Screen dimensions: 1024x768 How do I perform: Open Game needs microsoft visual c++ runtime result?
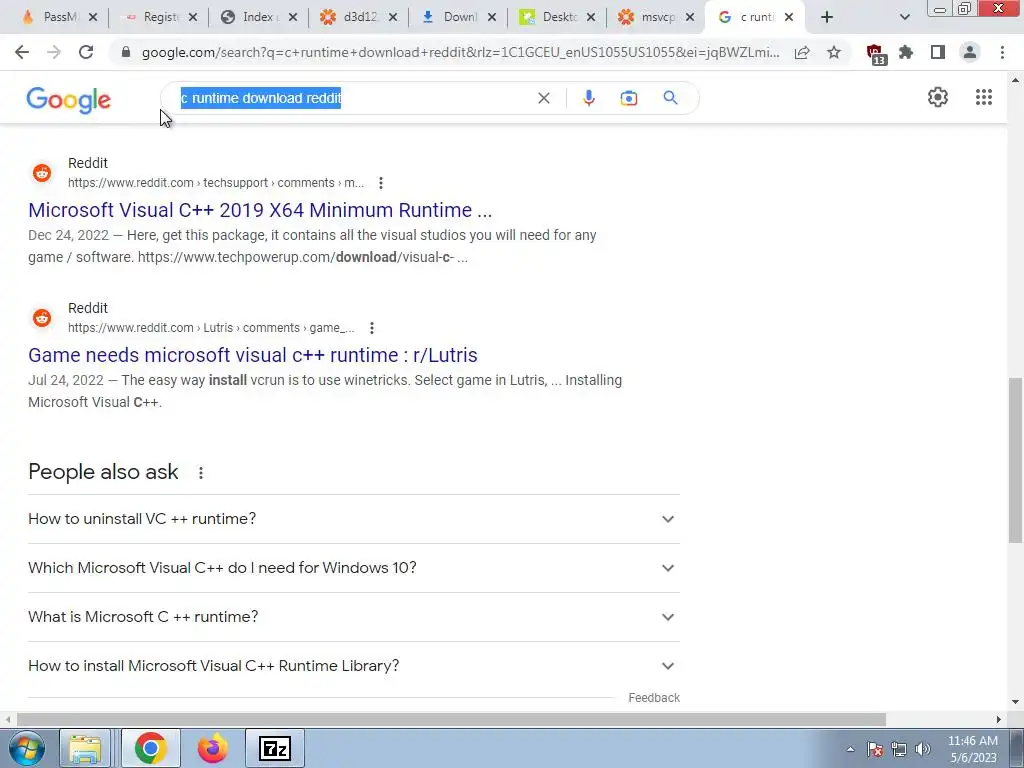[x=253, y=355]
